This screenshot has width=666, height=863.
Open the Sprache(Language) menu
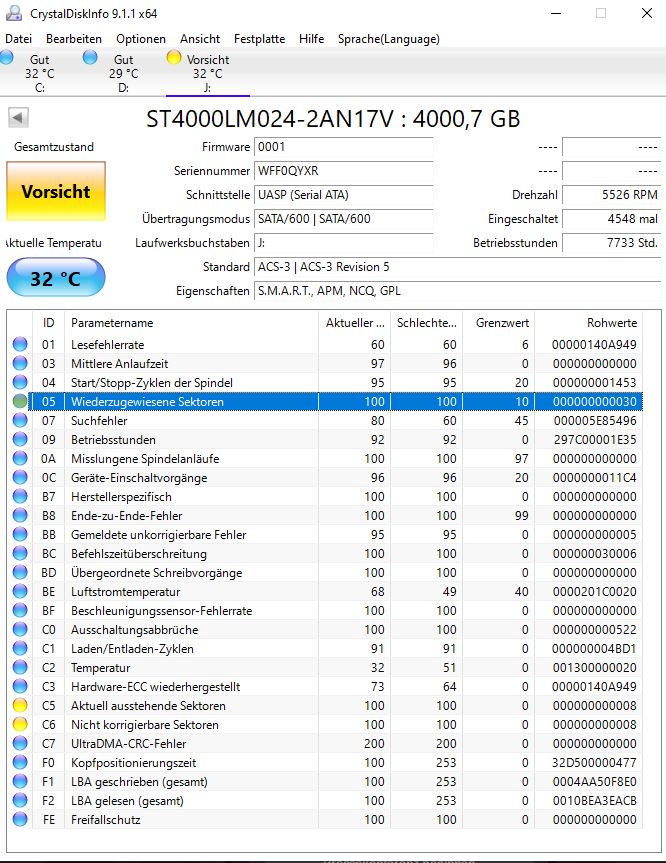coord(389,39)
